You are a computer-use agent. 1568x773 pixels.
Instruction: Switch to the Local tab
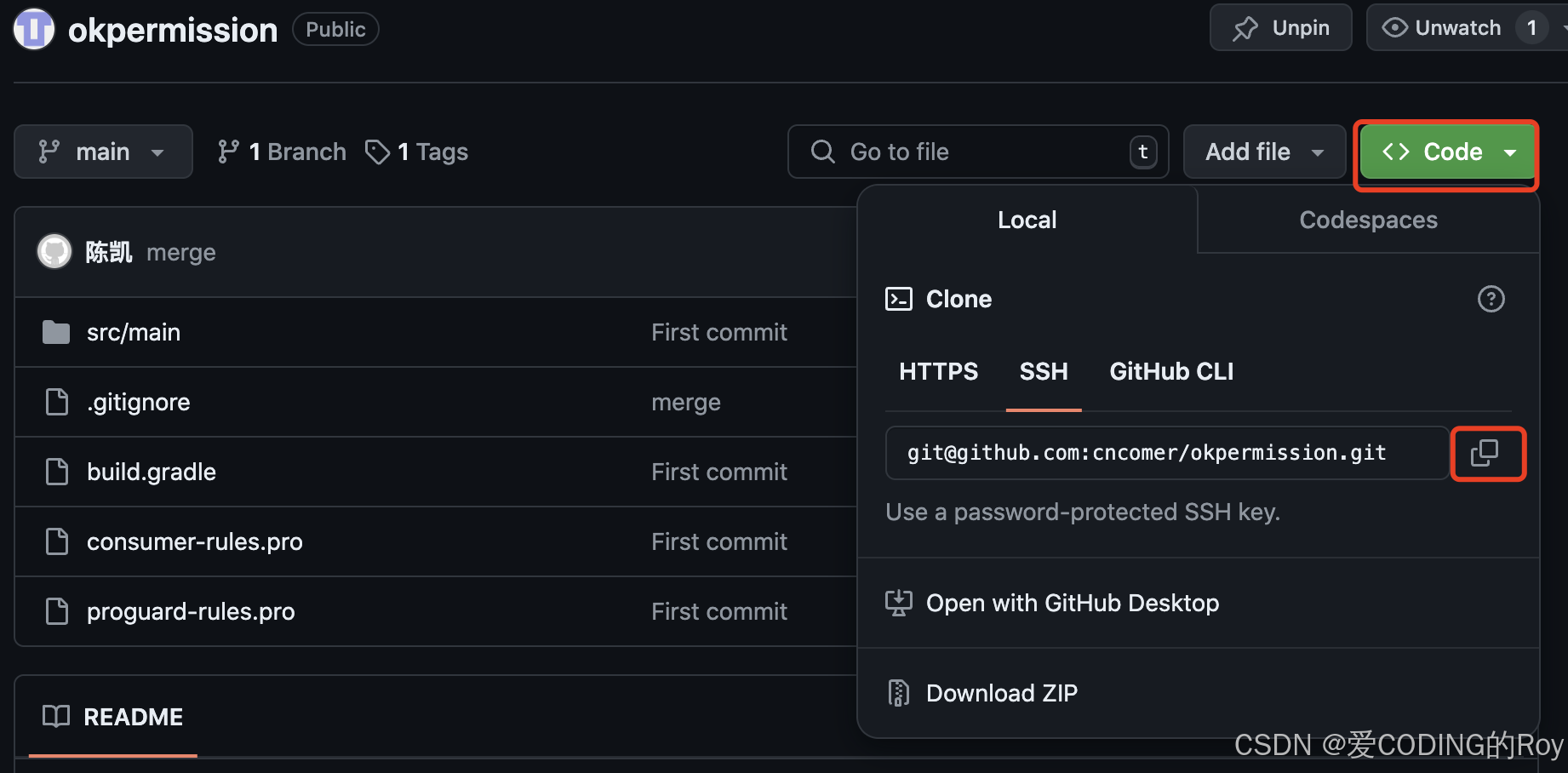tap(1027, 220)
